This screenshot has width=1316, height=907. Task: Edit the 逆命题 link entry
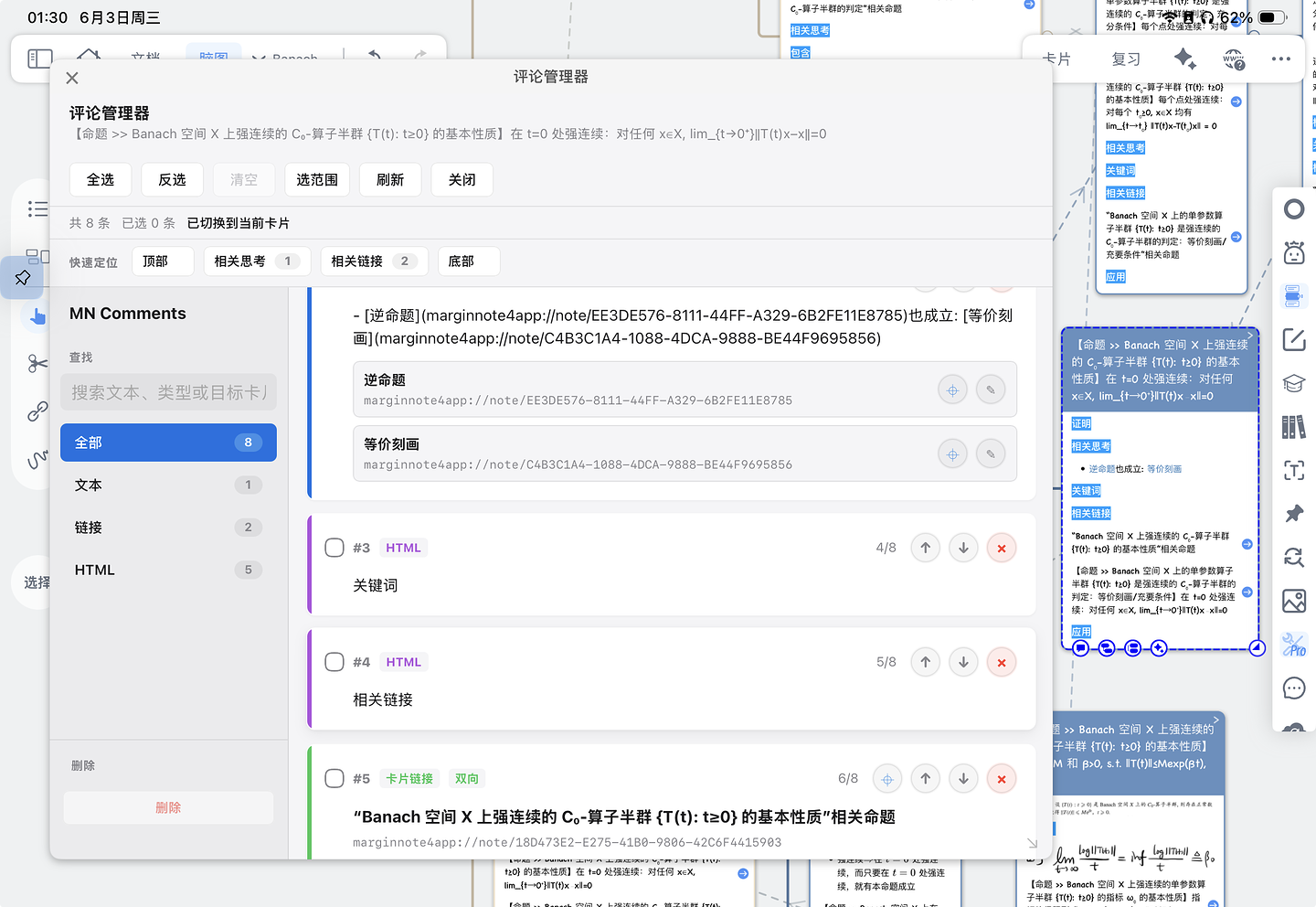click(x=991, y=390)
